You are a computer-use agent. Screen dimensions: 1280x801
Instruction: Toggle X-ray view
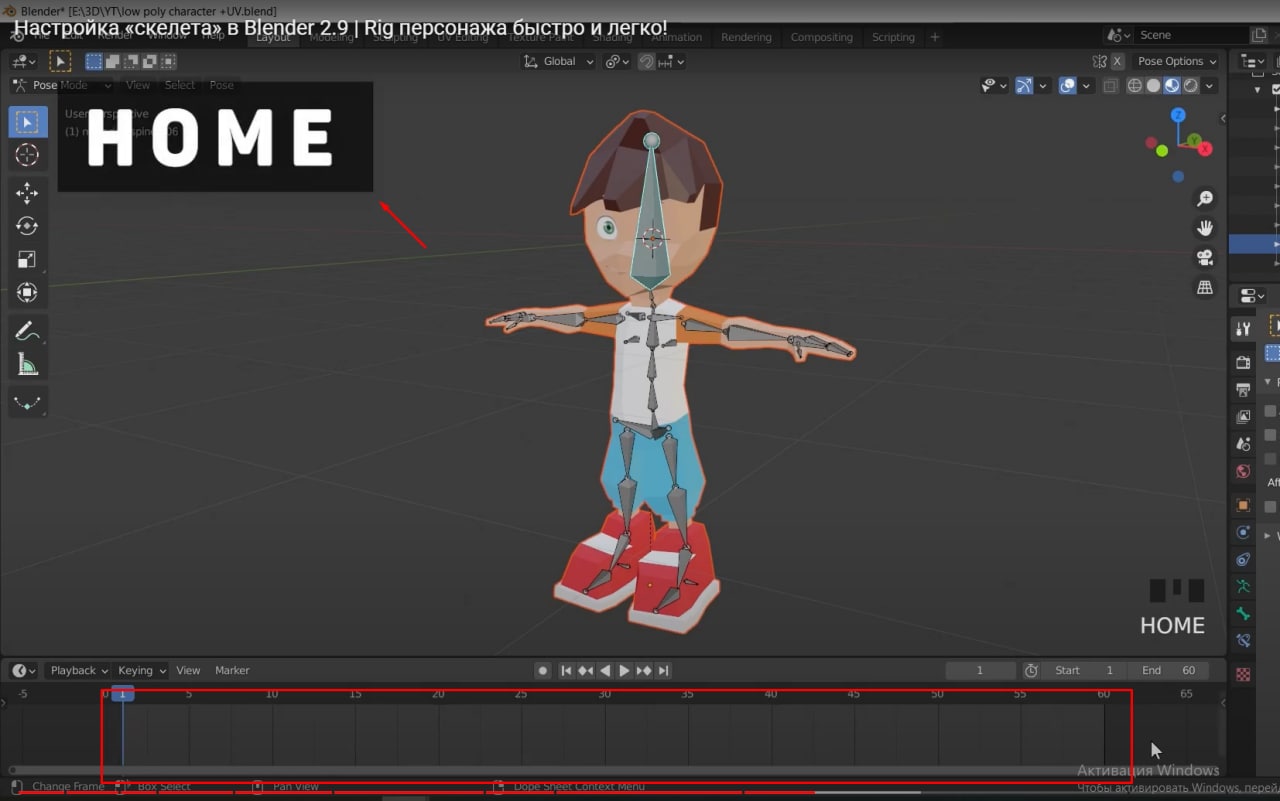(1111, 86)
